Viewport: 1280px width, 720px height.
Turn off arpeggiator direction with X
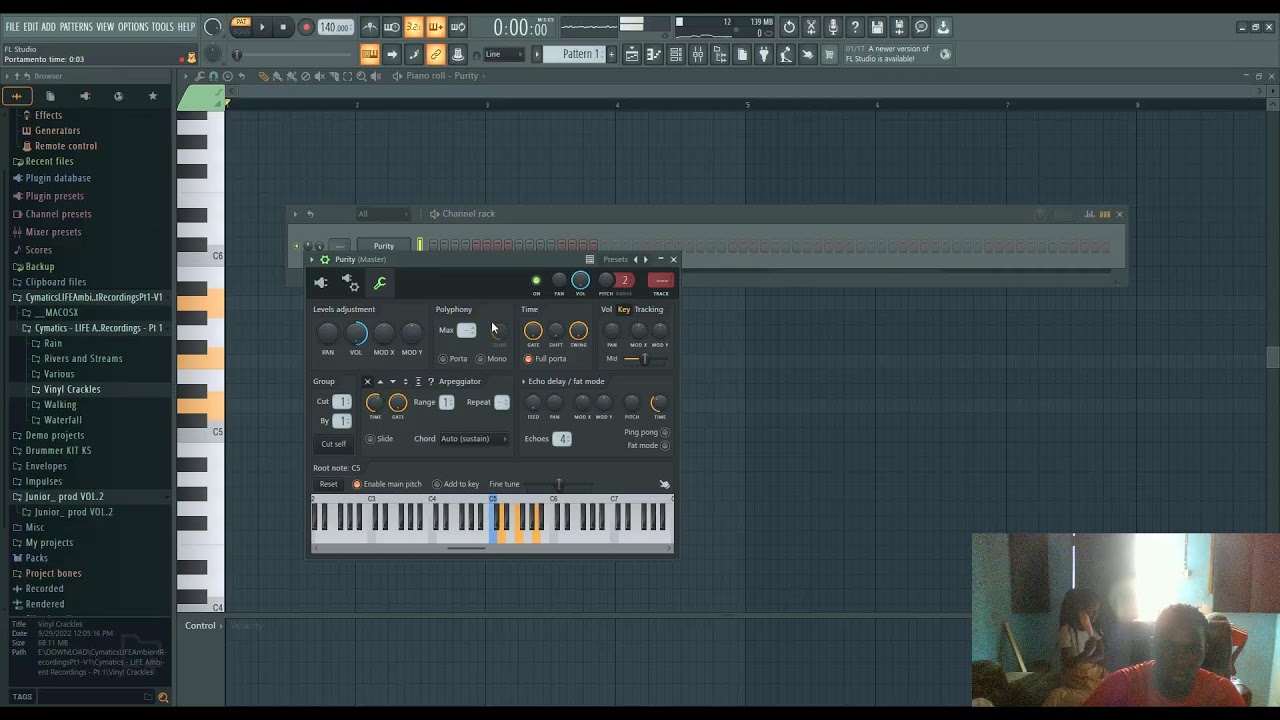(367, 381)
